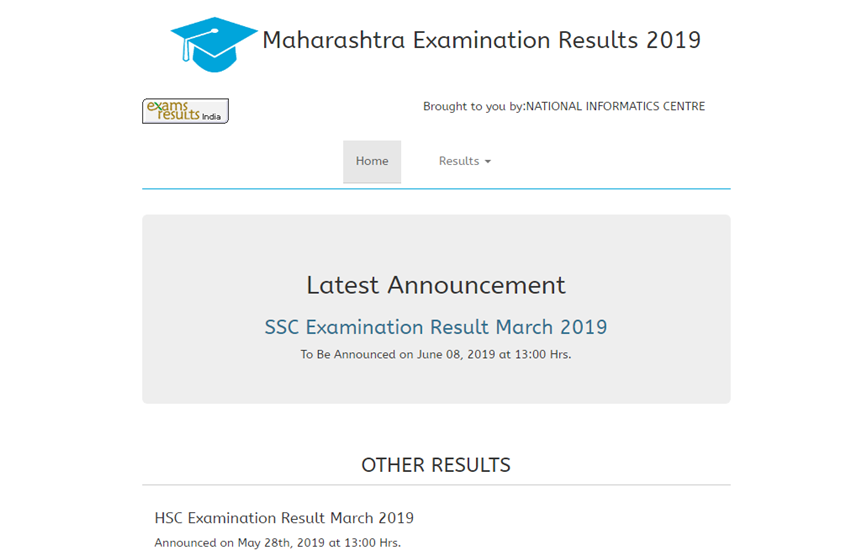The image size is (850, 550).
Task: Click the Maharashtra Examination Results 2019 title
Action: 481,40
